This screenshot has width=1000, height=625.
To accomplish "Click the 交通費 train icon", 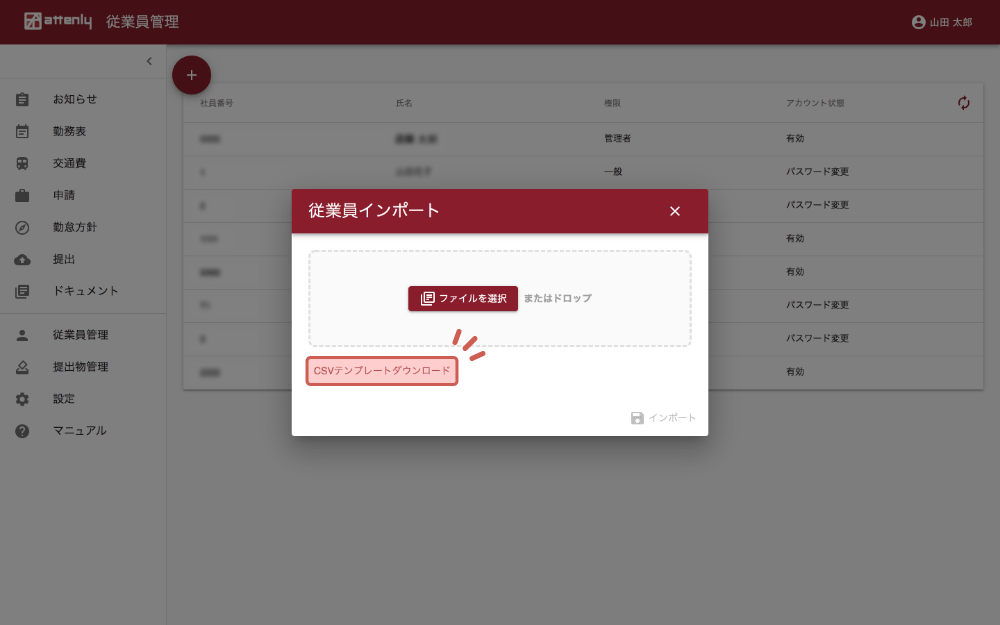I will click(x=22, y=163).
